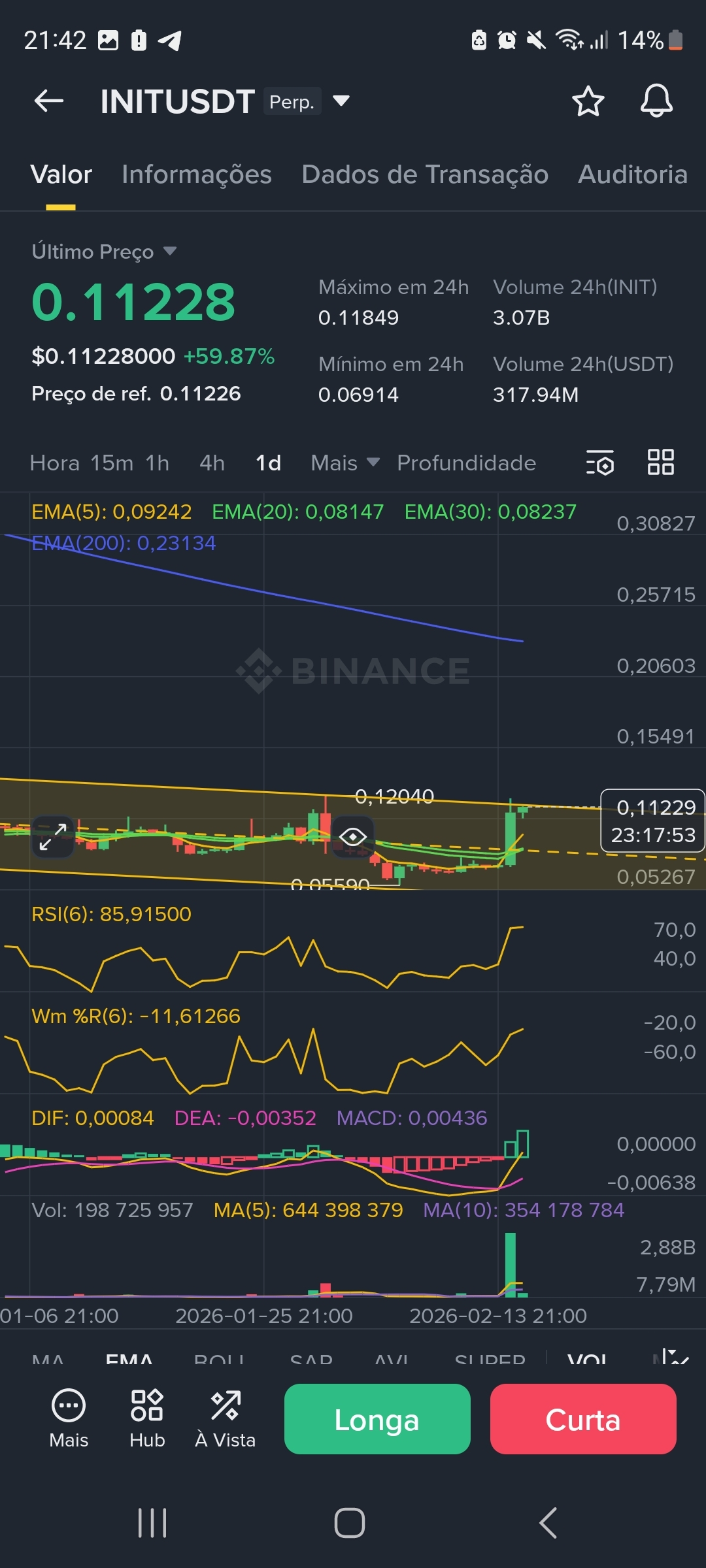Image resolution: width=706 pixels, height=1568 pixels.
Task: Tap the +59.87% change percentage
Action: coord(229,356)
